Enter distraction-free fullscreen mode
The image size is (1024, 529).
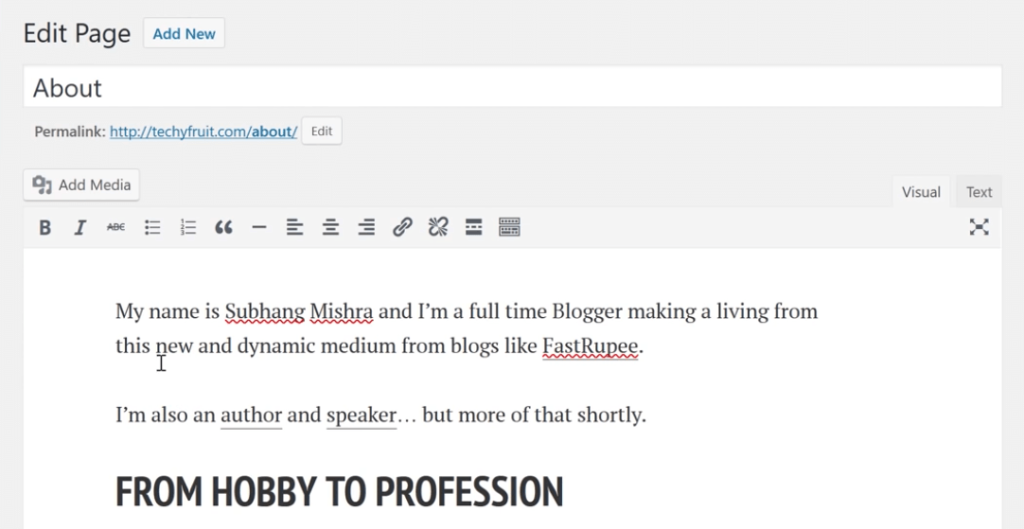click(979, 227)
